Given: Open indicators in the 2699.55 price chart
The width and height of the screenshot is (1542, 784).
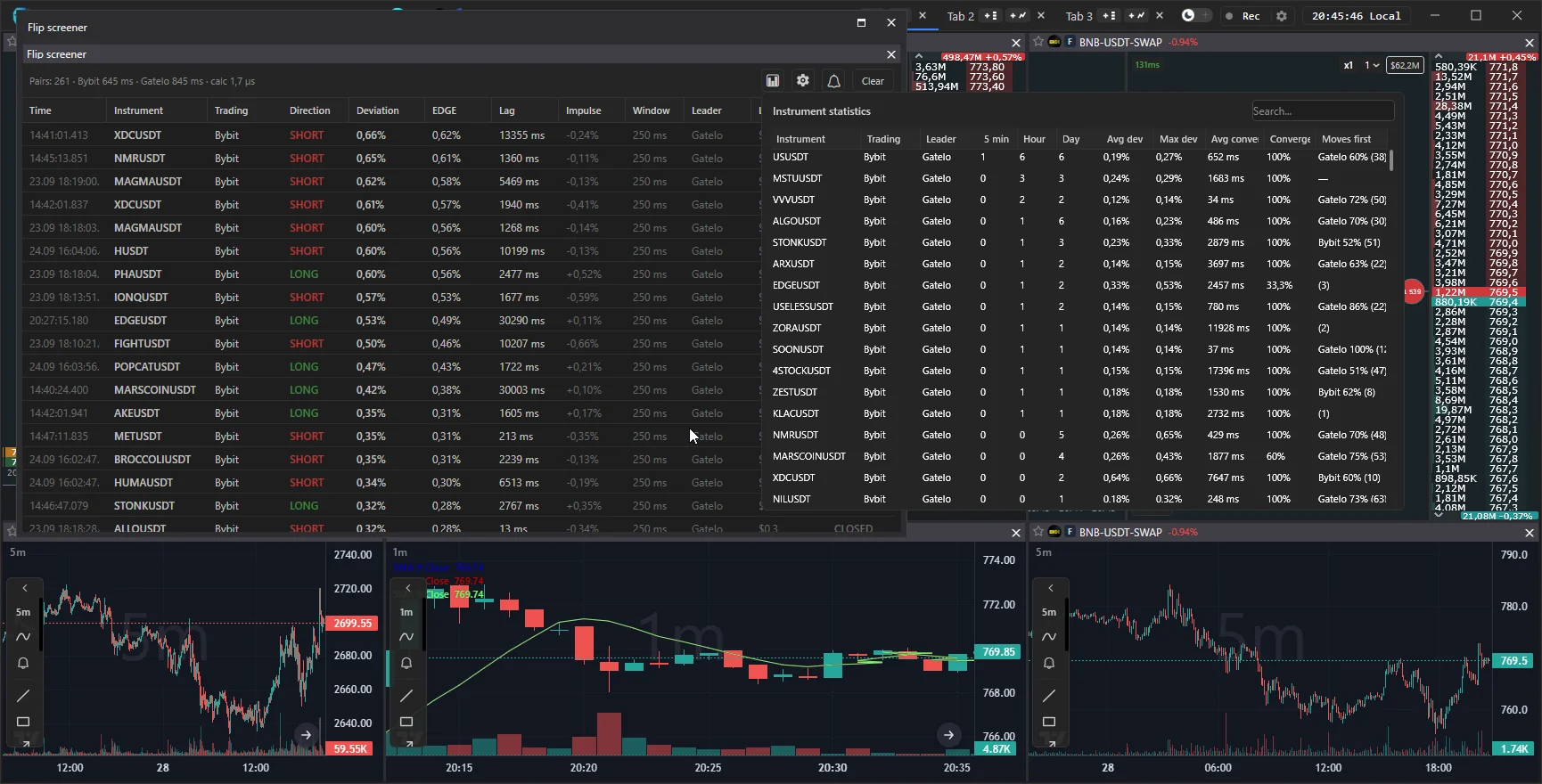Looking at the screenshot, I should (x=23, y=637).
